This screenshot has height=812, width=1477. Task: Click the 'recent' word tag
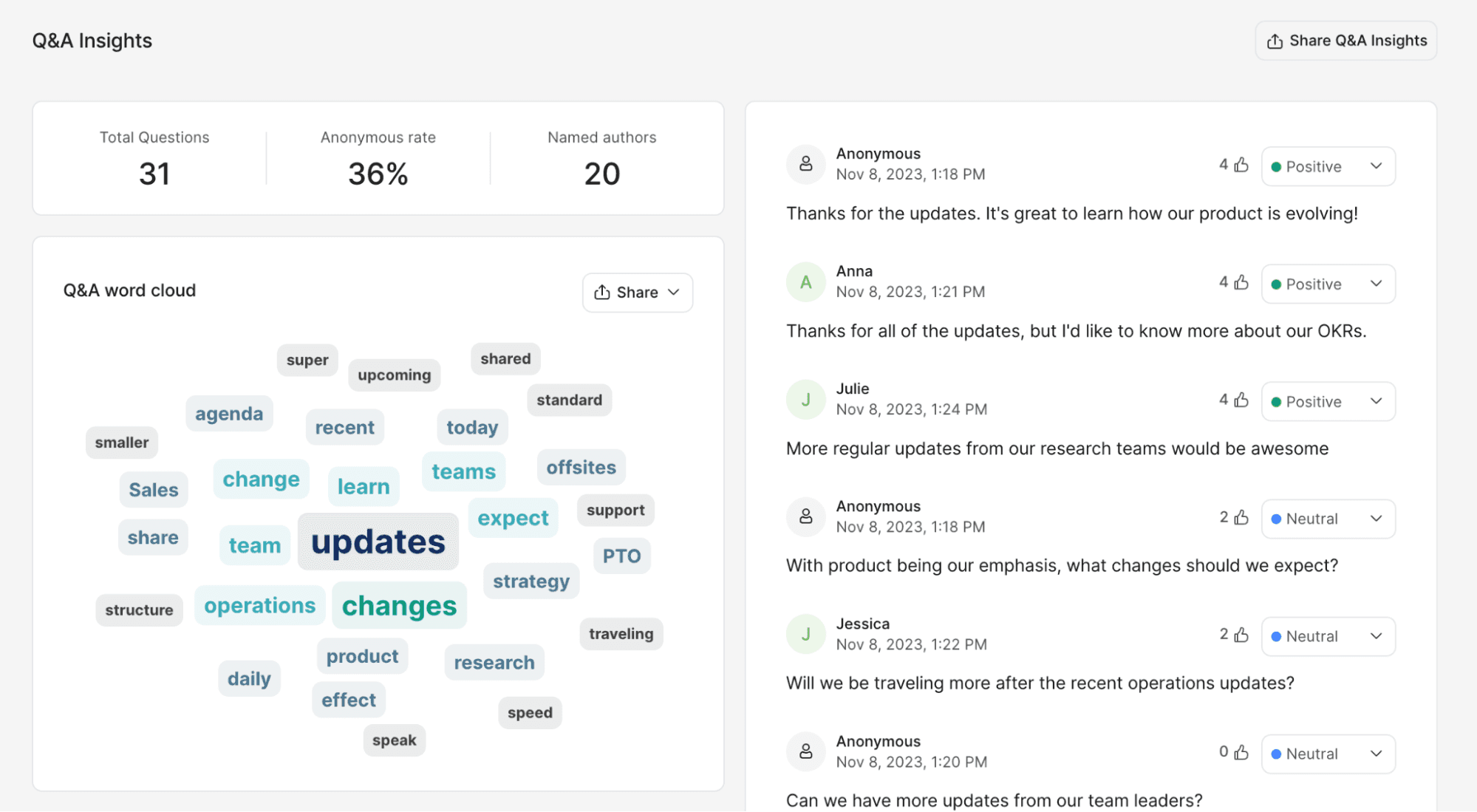(344, 427)
